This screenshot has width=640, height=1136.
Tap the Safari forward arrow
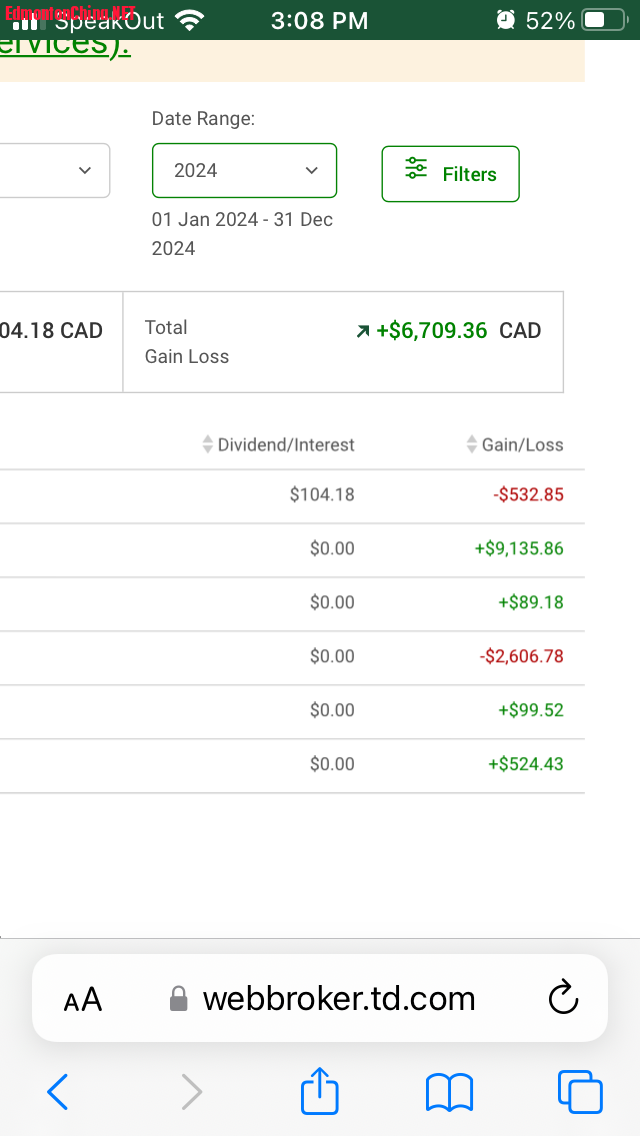pos(191,1091)
